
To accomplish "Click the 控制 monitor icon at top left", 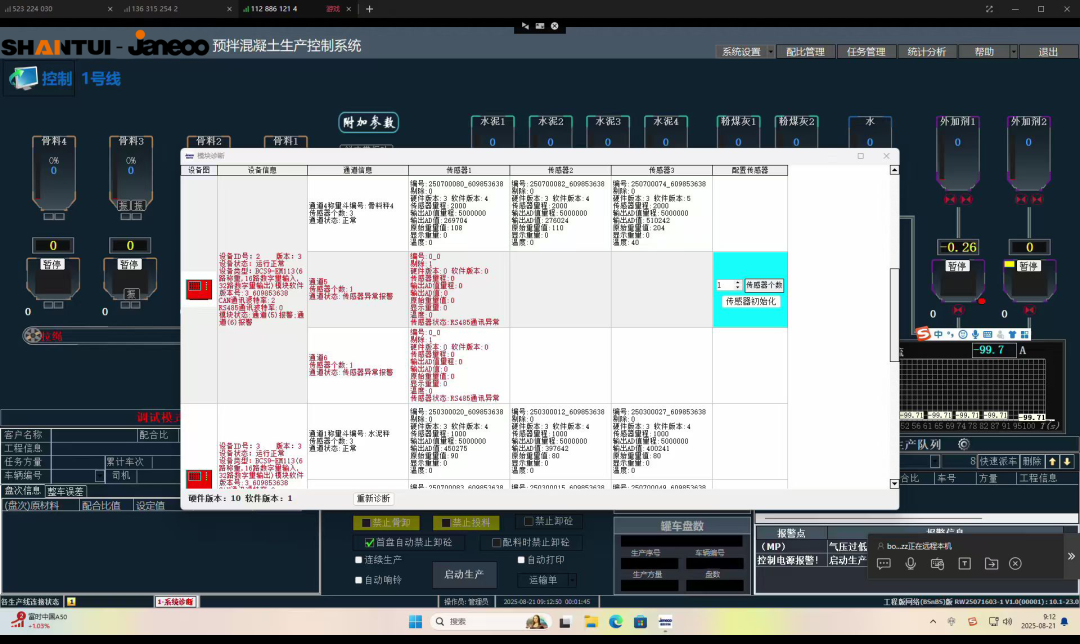I will (23, 78).
